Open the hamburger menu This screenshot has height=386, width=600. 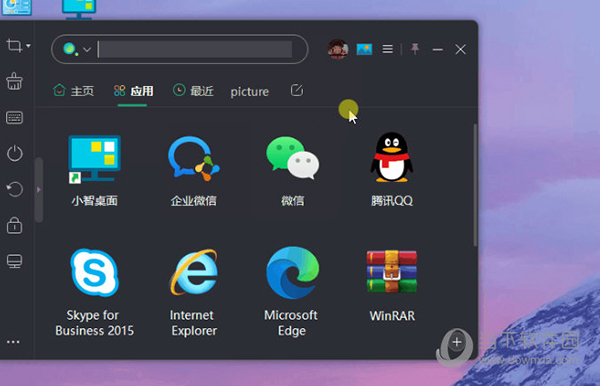(388, 49)
